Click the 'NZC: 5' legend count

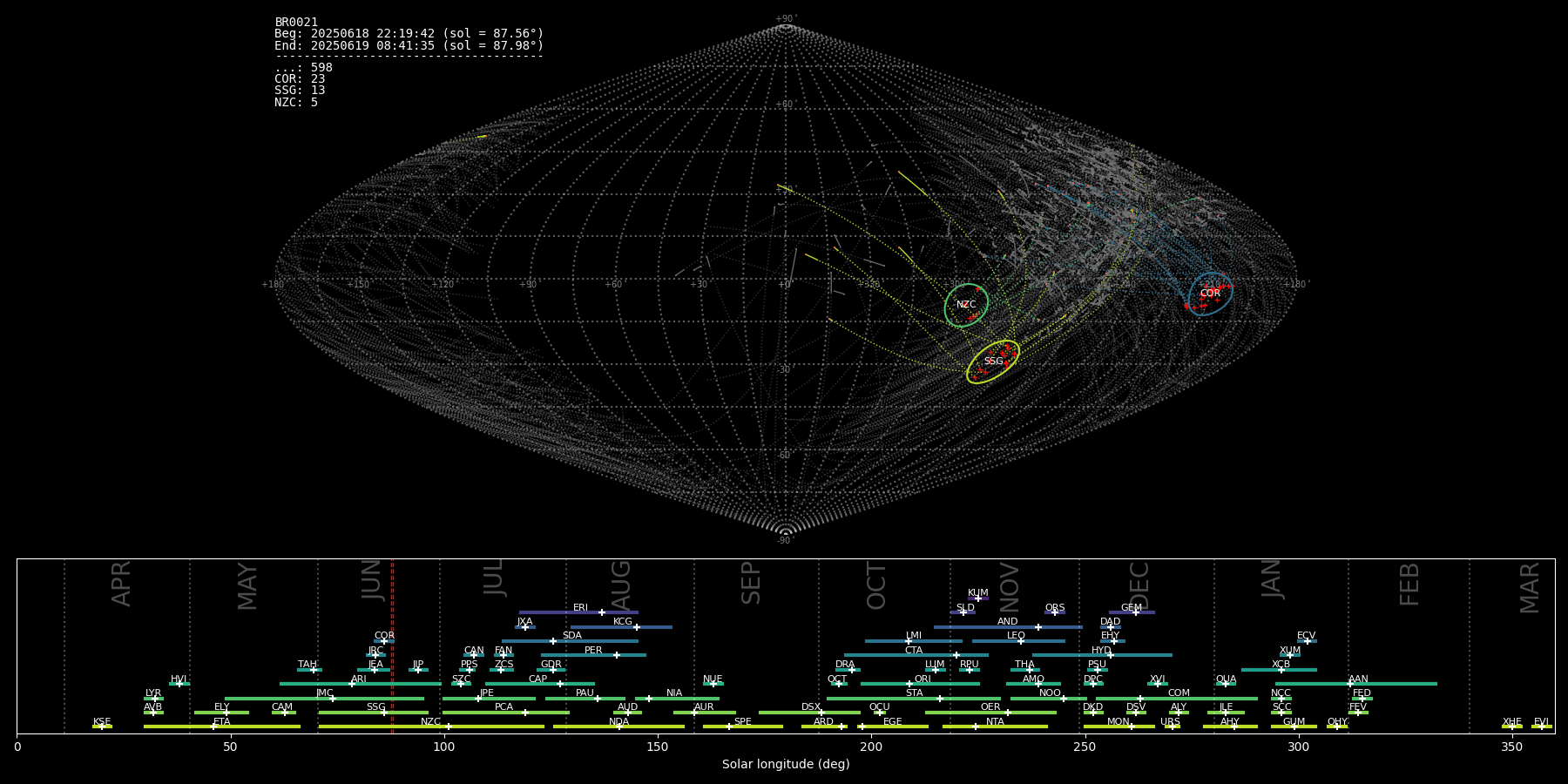pyautogui.click(x=296, y=102)
